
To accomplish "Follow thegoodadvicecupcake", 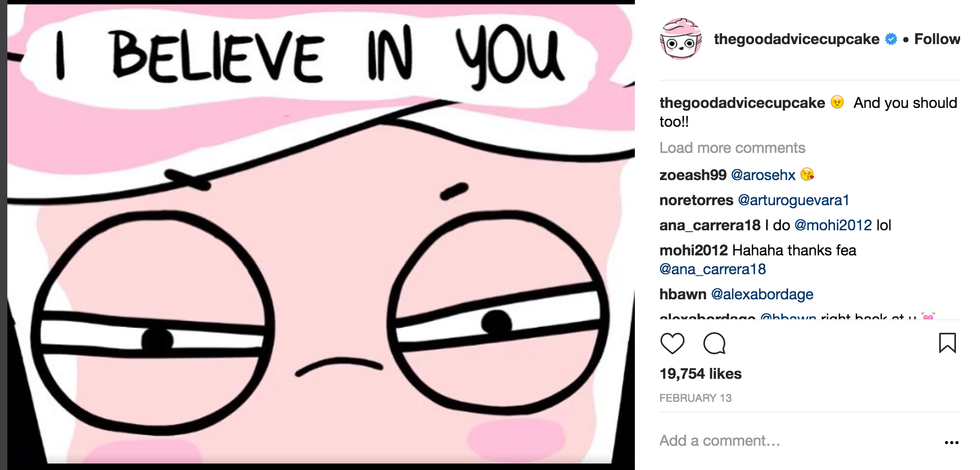I will click(937, 39).
